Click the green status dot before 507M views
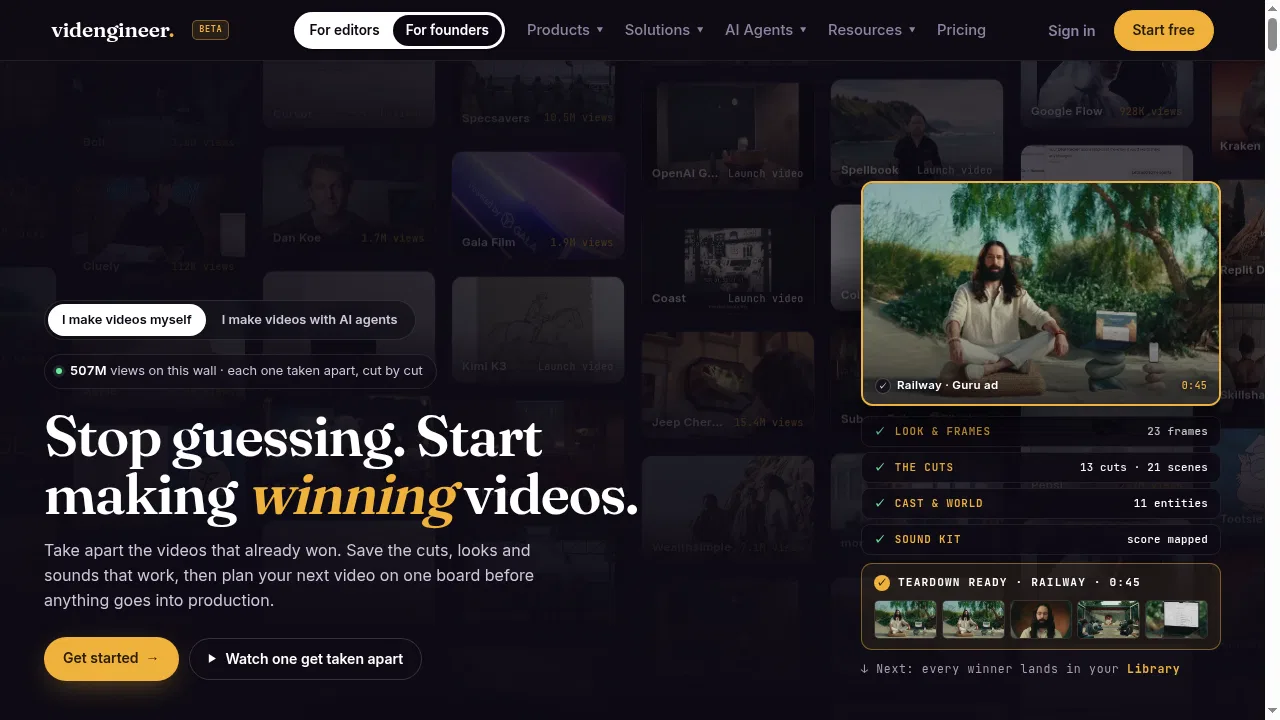Viewport: 1280px width, 720px height. point(59,371)
